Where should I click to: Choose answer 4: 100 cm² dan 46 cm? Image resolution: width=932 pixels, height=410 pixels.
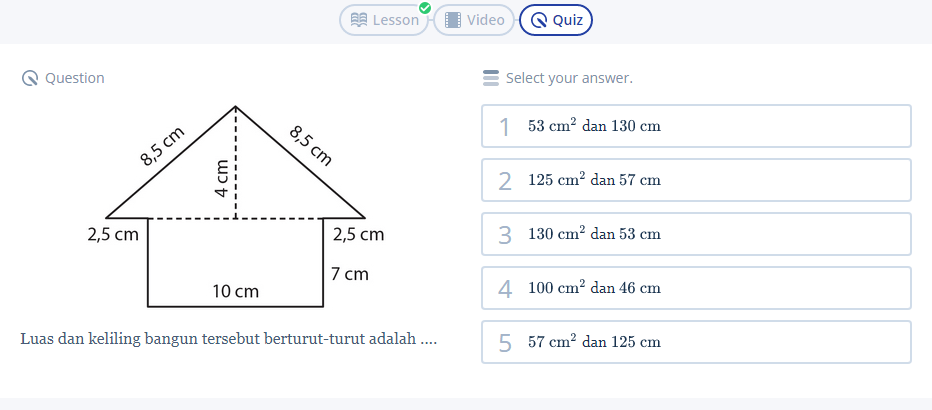pos(696,288)
